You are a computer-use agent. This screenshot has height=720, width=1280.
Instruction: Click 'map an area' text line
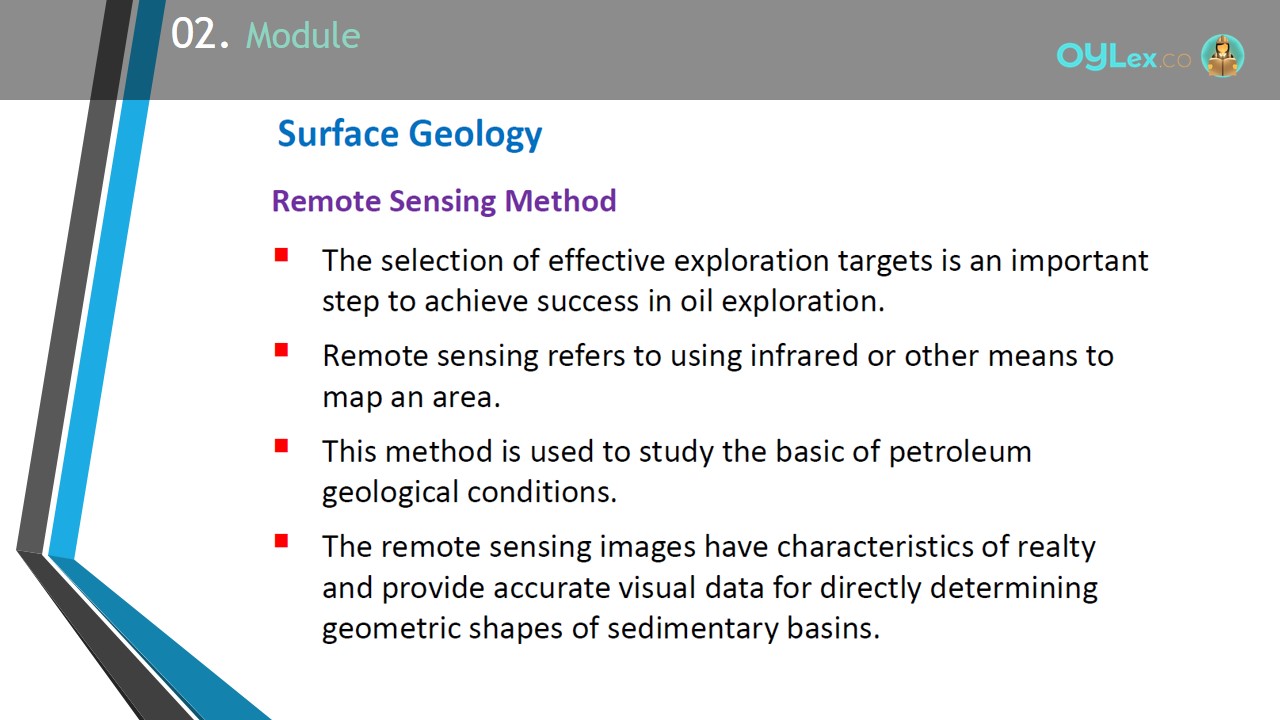(411, 397)
